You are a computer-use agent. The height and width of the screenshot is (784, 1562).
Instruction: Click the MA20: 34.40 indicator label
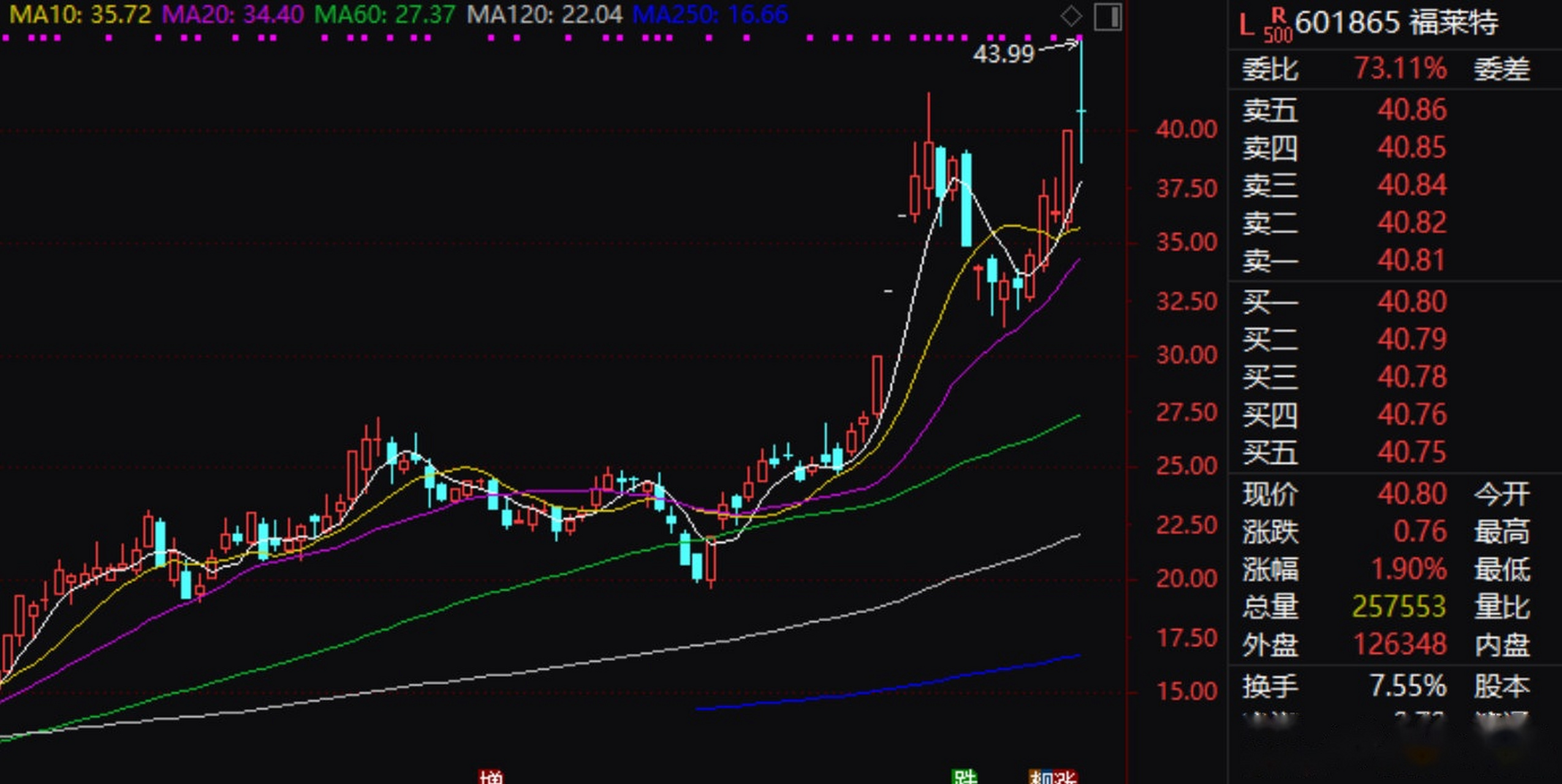coord(232,15)
